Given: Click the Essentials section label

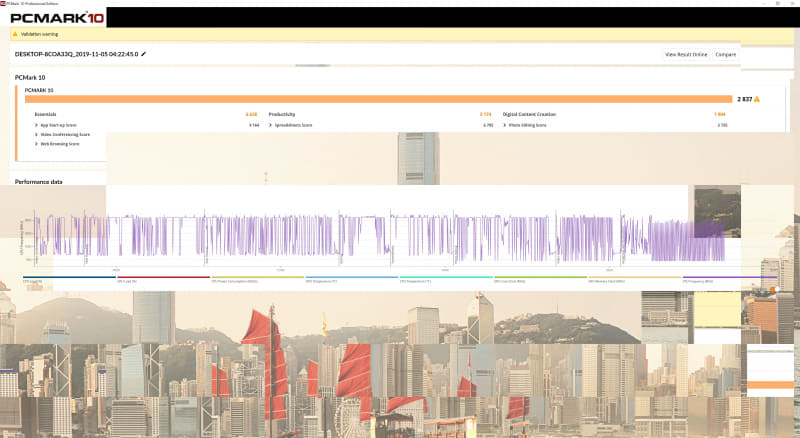Looking at the screenshot, I should 45,114.
